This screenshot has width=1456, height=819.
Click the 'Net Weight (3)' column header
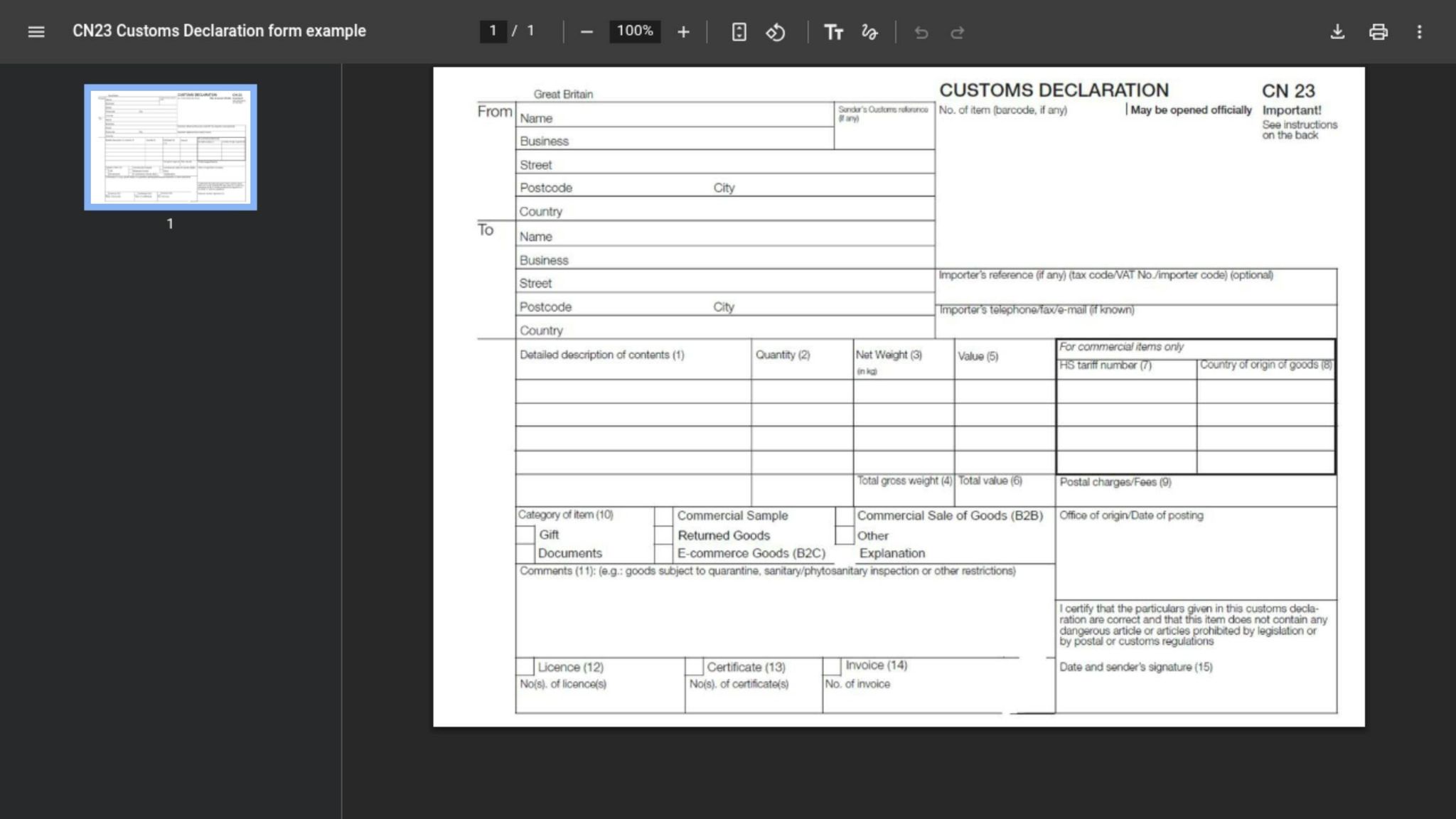889,355
